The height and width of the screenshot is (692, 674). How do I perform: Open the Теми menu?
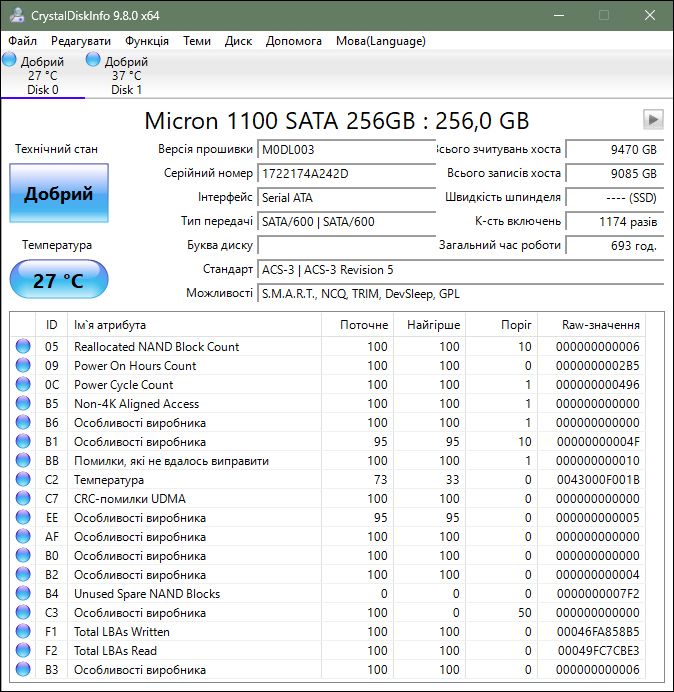click(197, 41)
